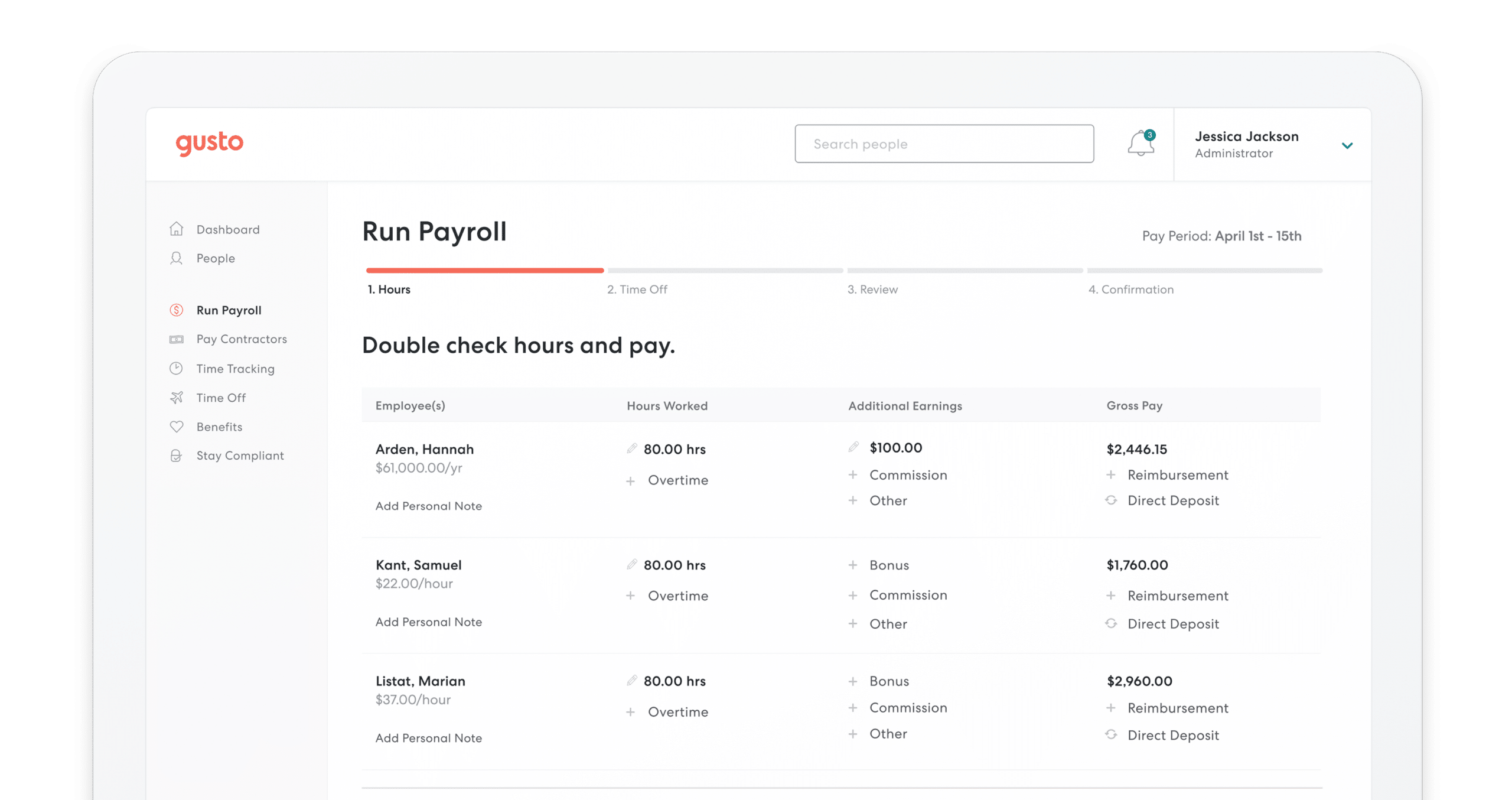Click the Time Tracking clock icon
Screen dimensions: 1512x800
pyautogui.click(x=176, y=369)
